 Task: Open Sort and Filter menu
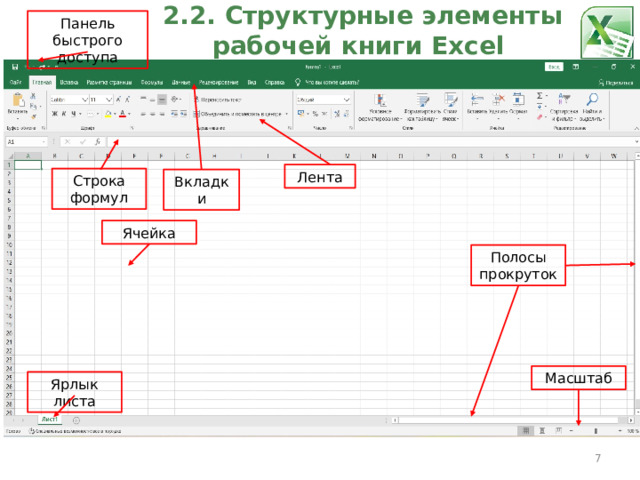pyautogui.click(x=564, y=107)
